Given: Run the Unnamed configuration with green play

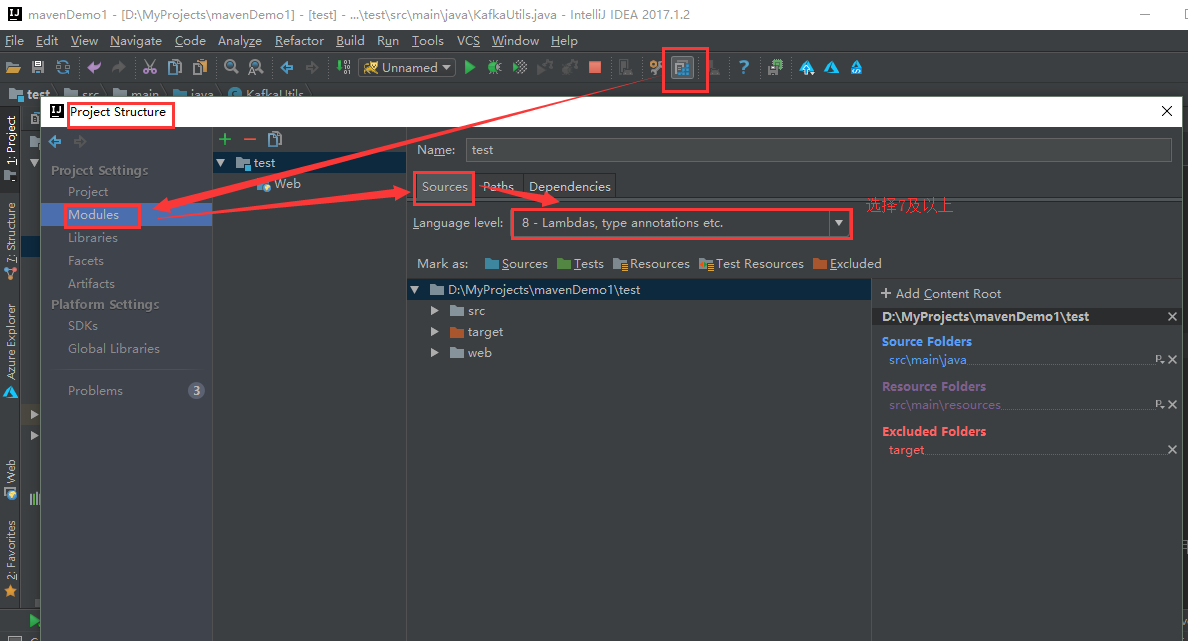Looking at the screenshot, I should tap(470, 67).
